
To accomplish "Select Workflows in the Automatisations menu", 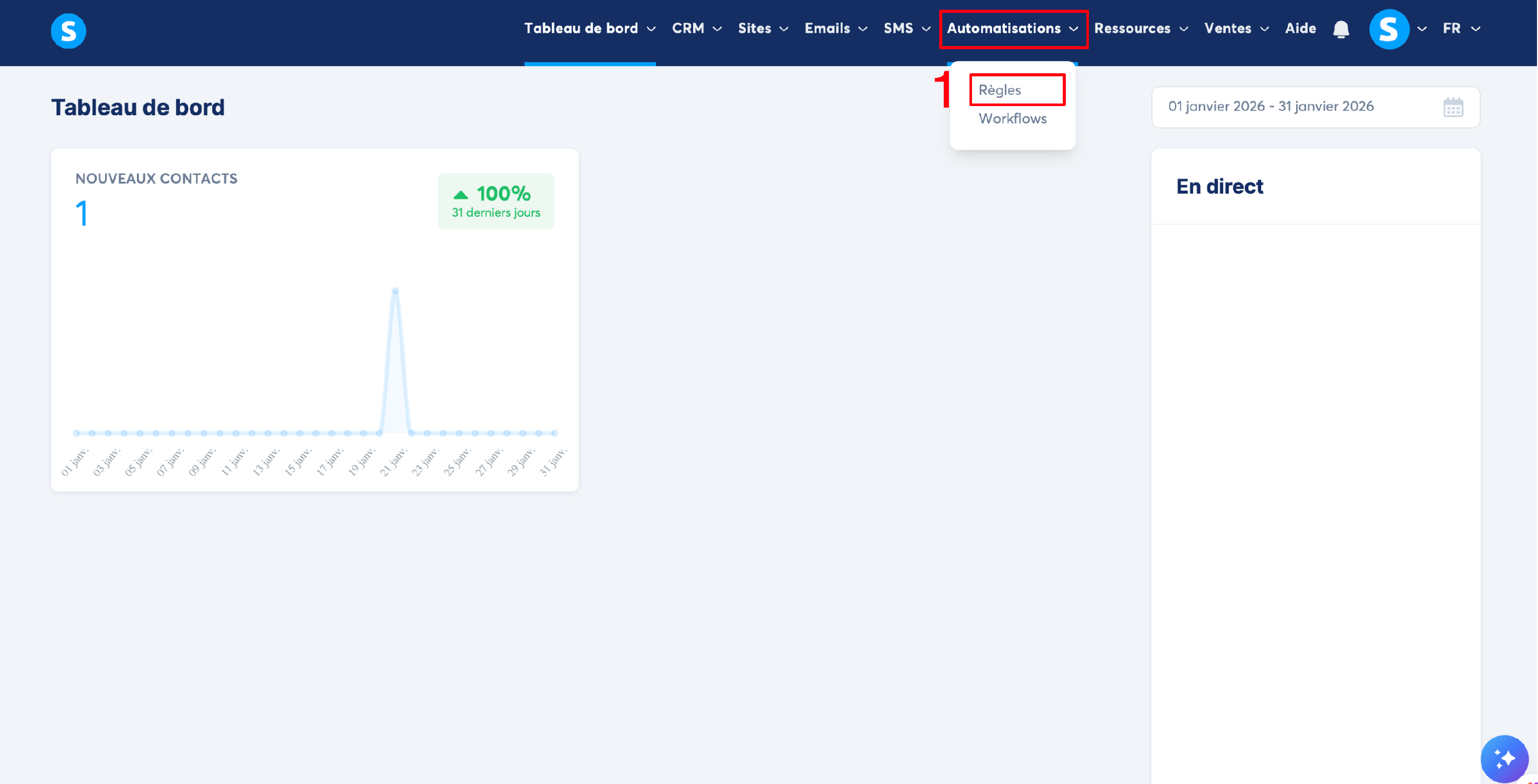I will 1013,119.
